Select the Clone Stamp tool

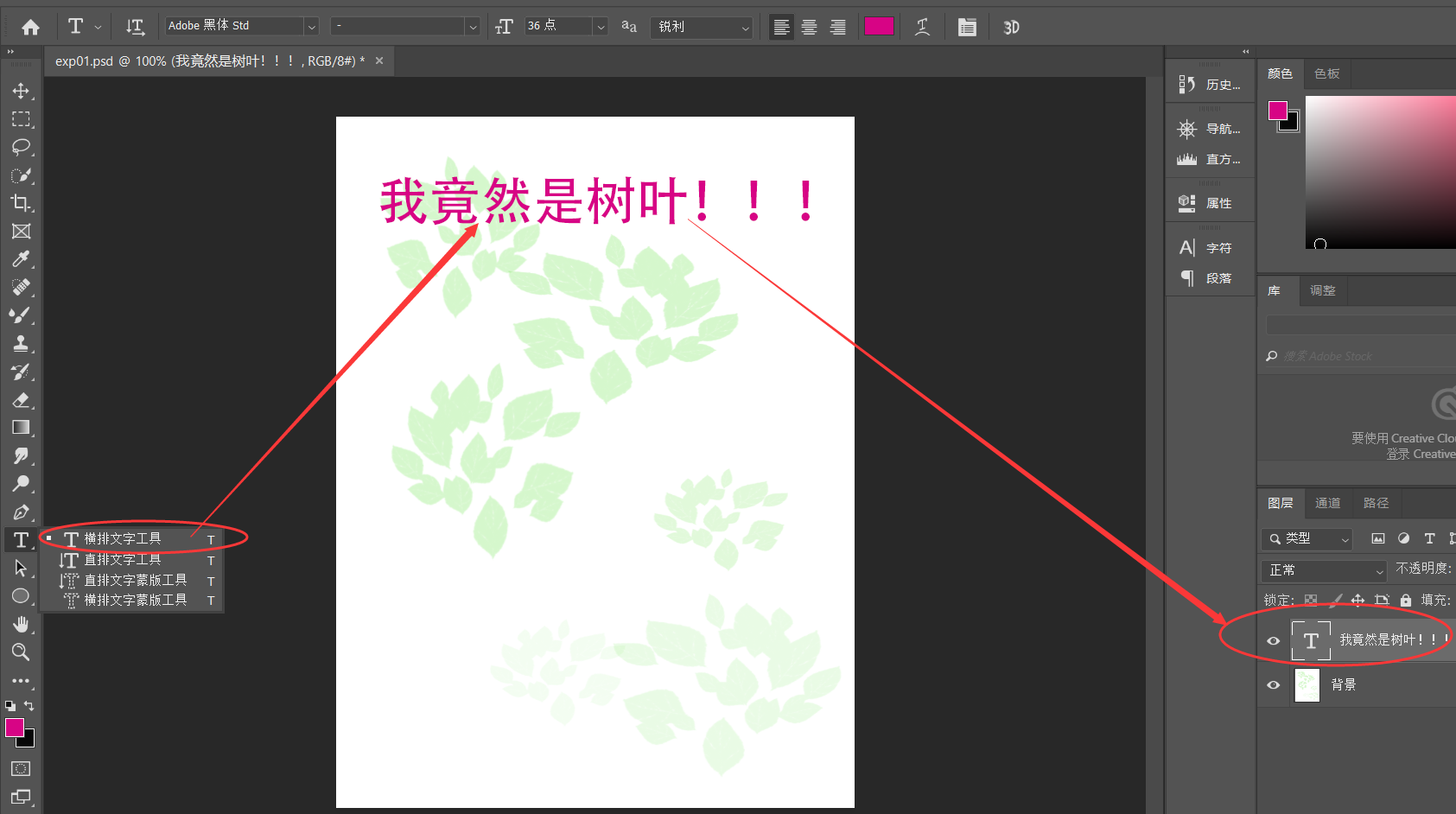(21, 343)
